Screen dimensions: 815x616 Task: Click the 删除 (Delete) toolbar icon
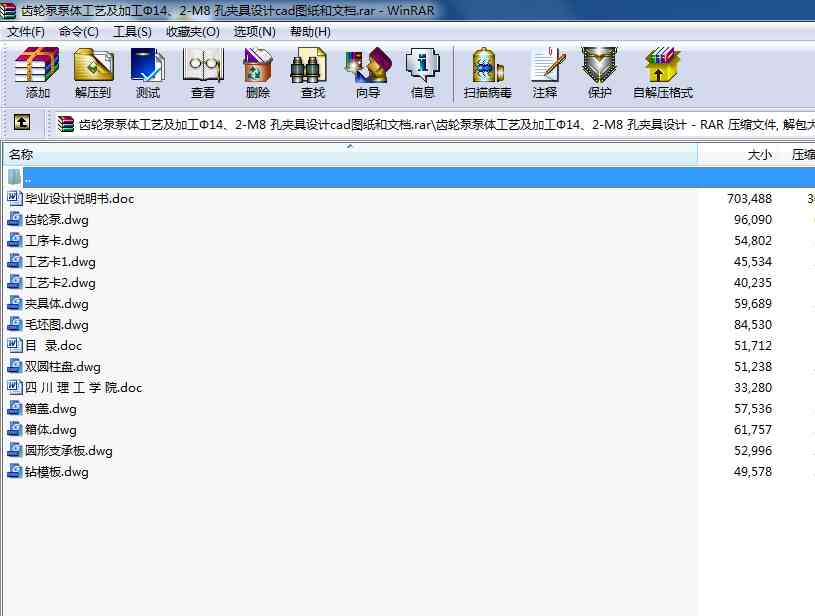(258, 72)
